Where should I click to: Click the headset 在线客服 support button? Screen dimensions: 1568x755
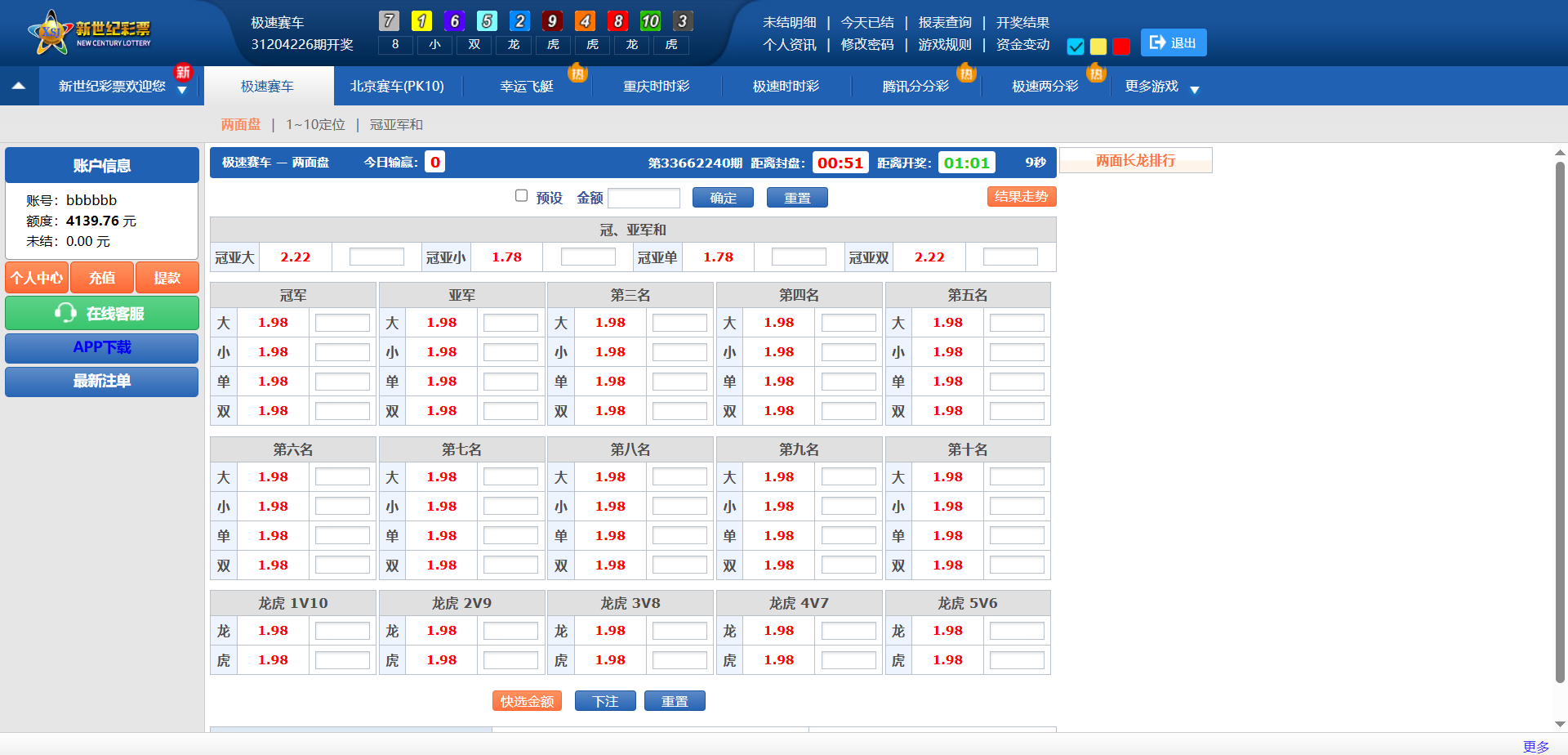coord(102,314)
